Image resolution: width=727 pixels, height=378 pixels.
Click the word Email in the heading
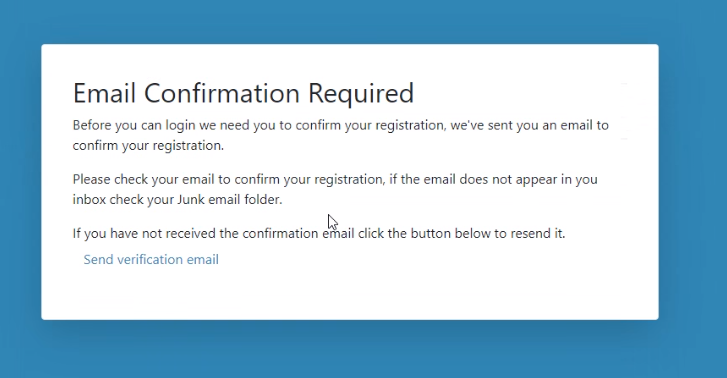(104, 93)
